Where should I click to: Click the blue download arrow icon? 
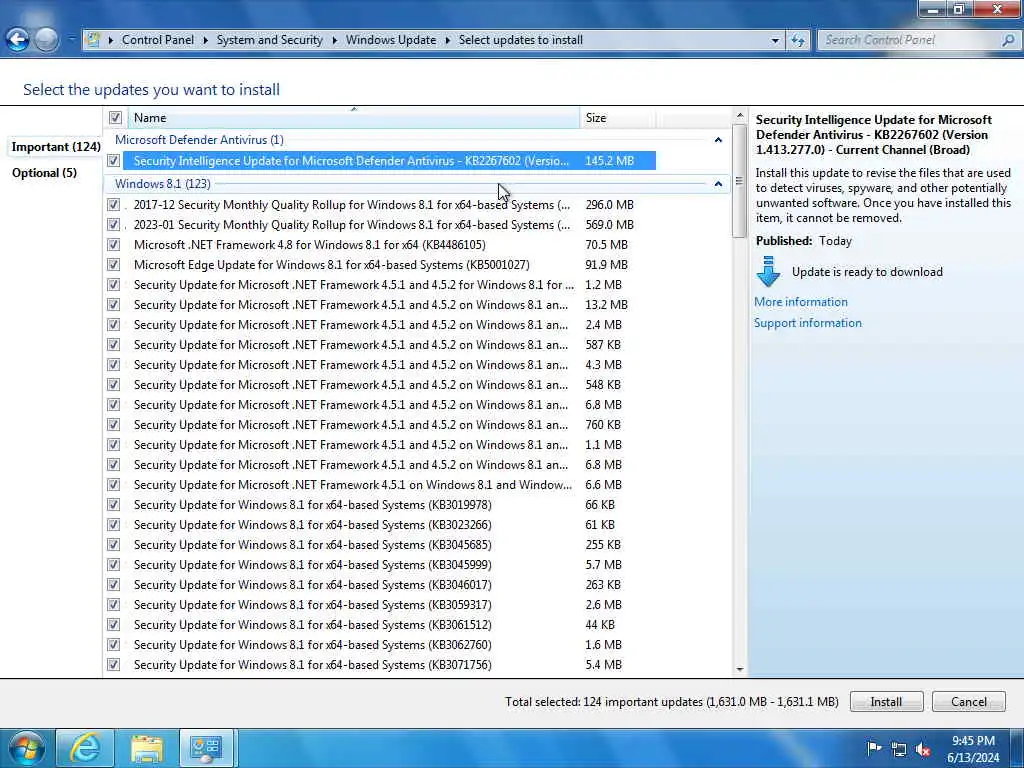768,272
